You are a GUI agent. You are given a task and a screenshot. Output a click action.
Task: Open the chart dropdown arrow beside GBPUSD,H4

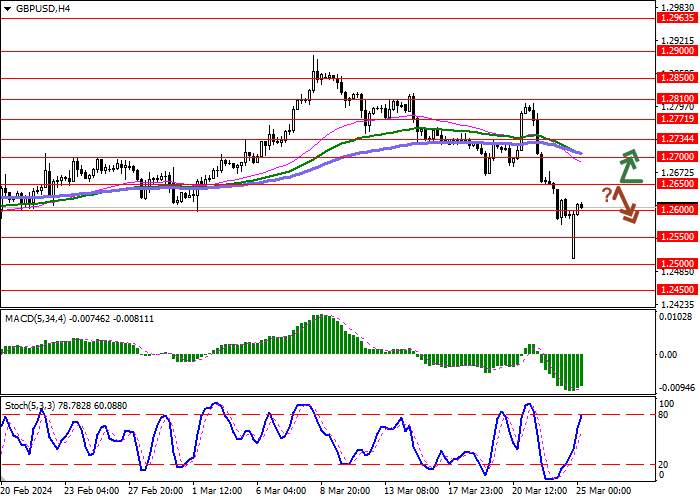7,9
